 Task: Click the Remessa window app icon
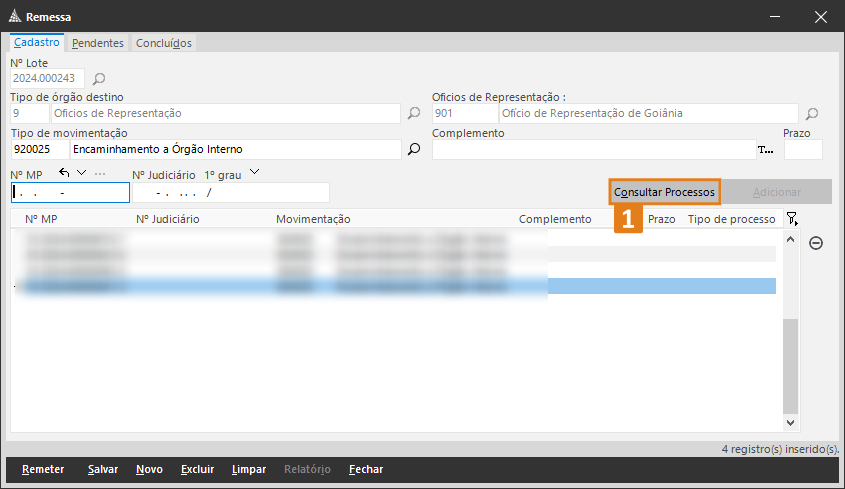coord(15,16)
